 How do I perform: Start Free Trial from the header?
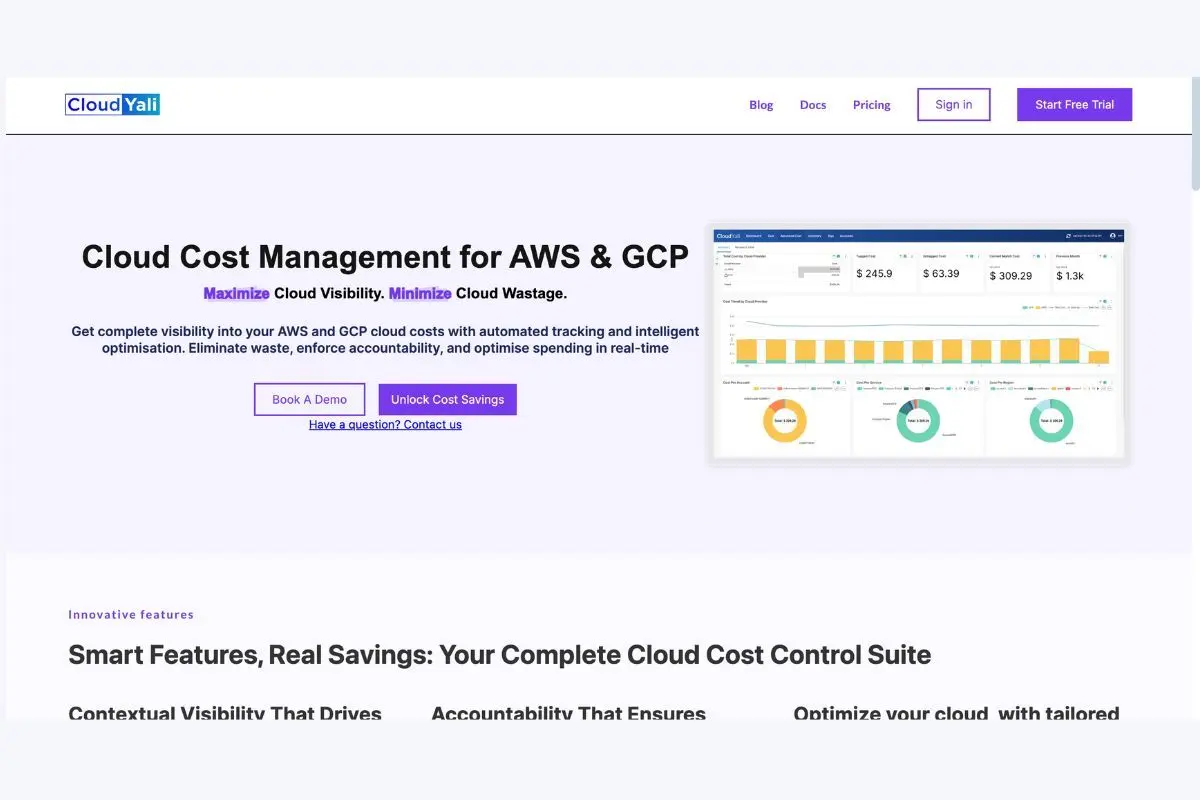pos(1075,104)
